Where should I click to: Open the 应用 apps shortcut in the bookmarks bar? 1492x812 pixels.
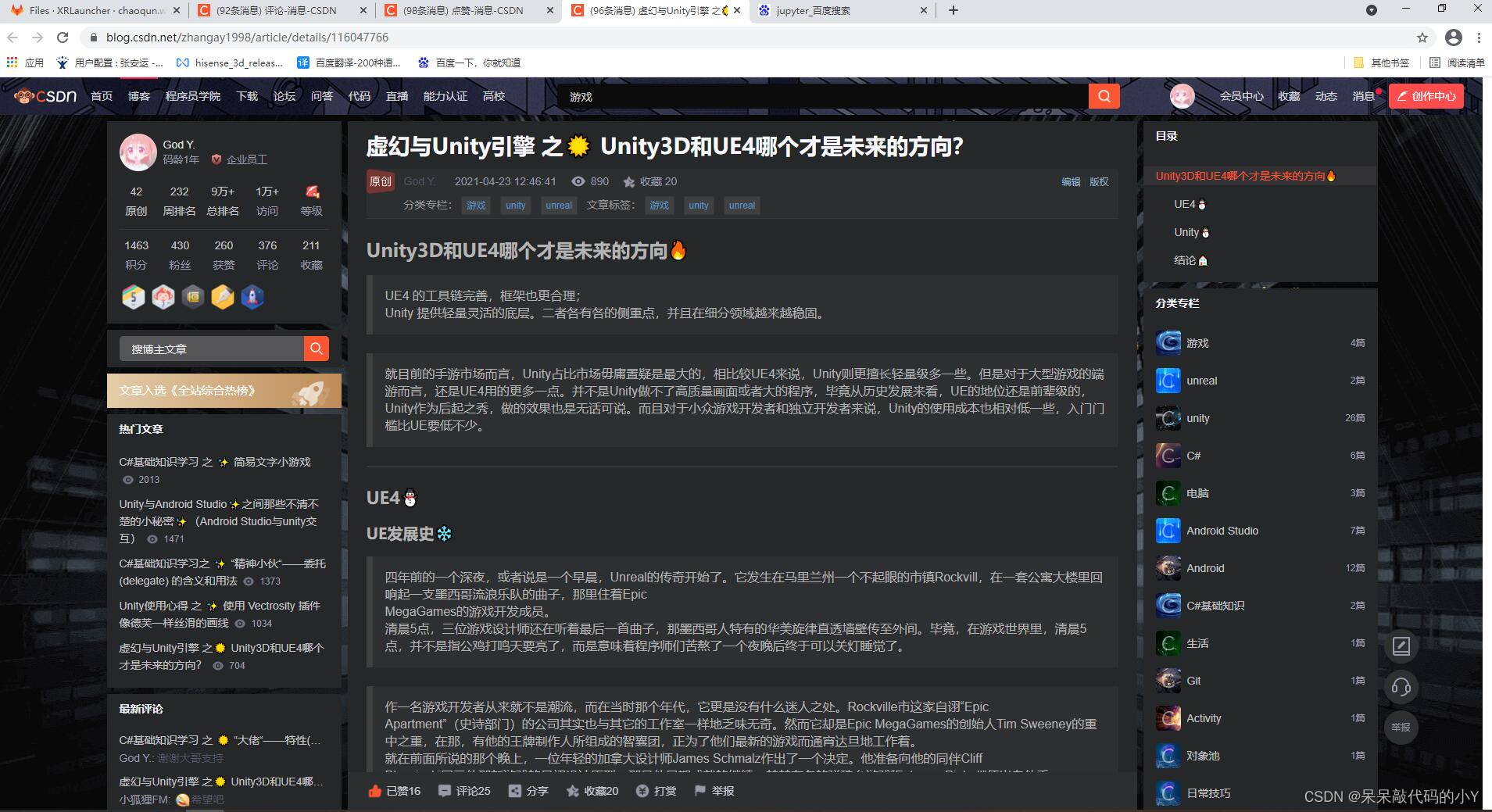[x=25, y=63]
